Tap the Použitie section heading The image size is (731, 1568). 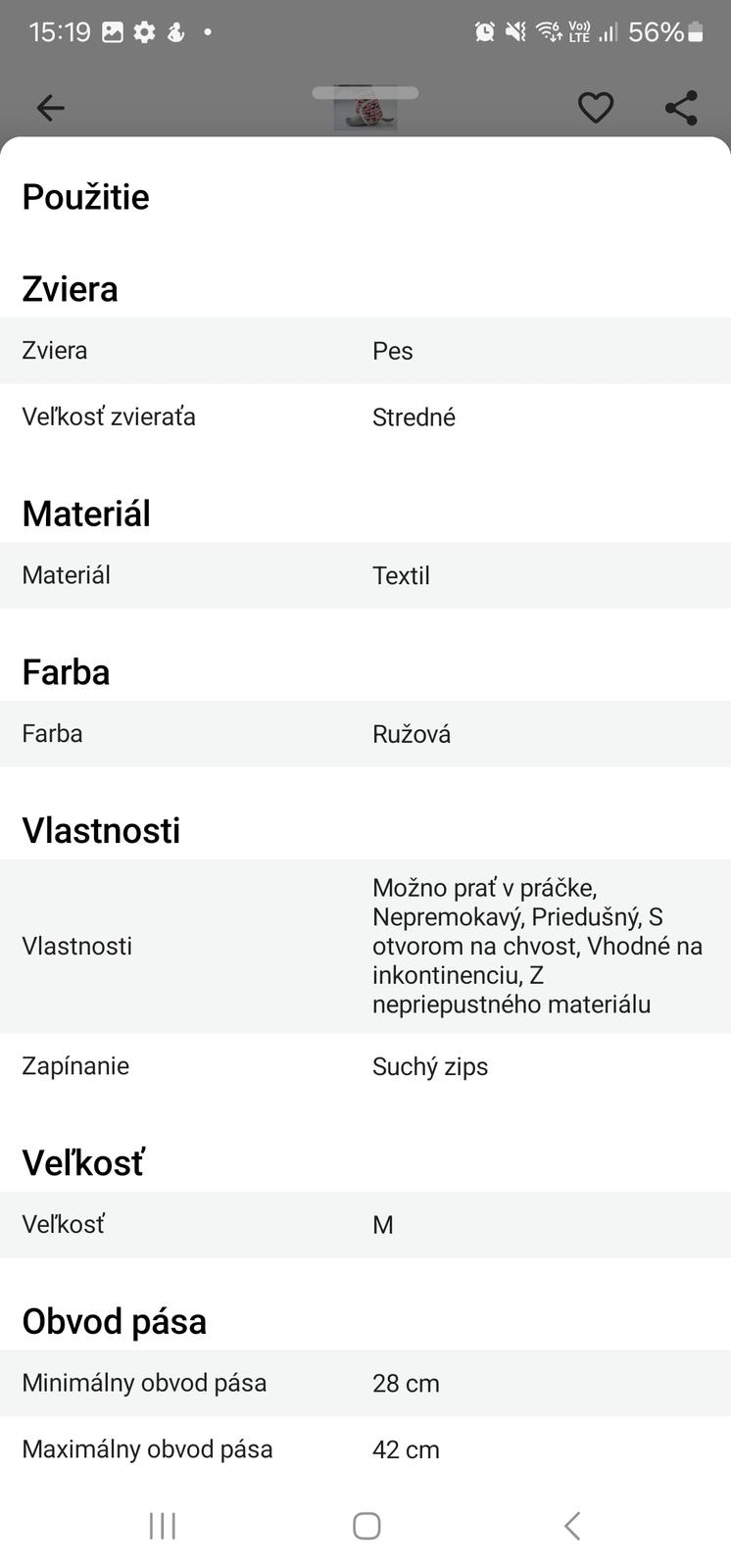86,197
